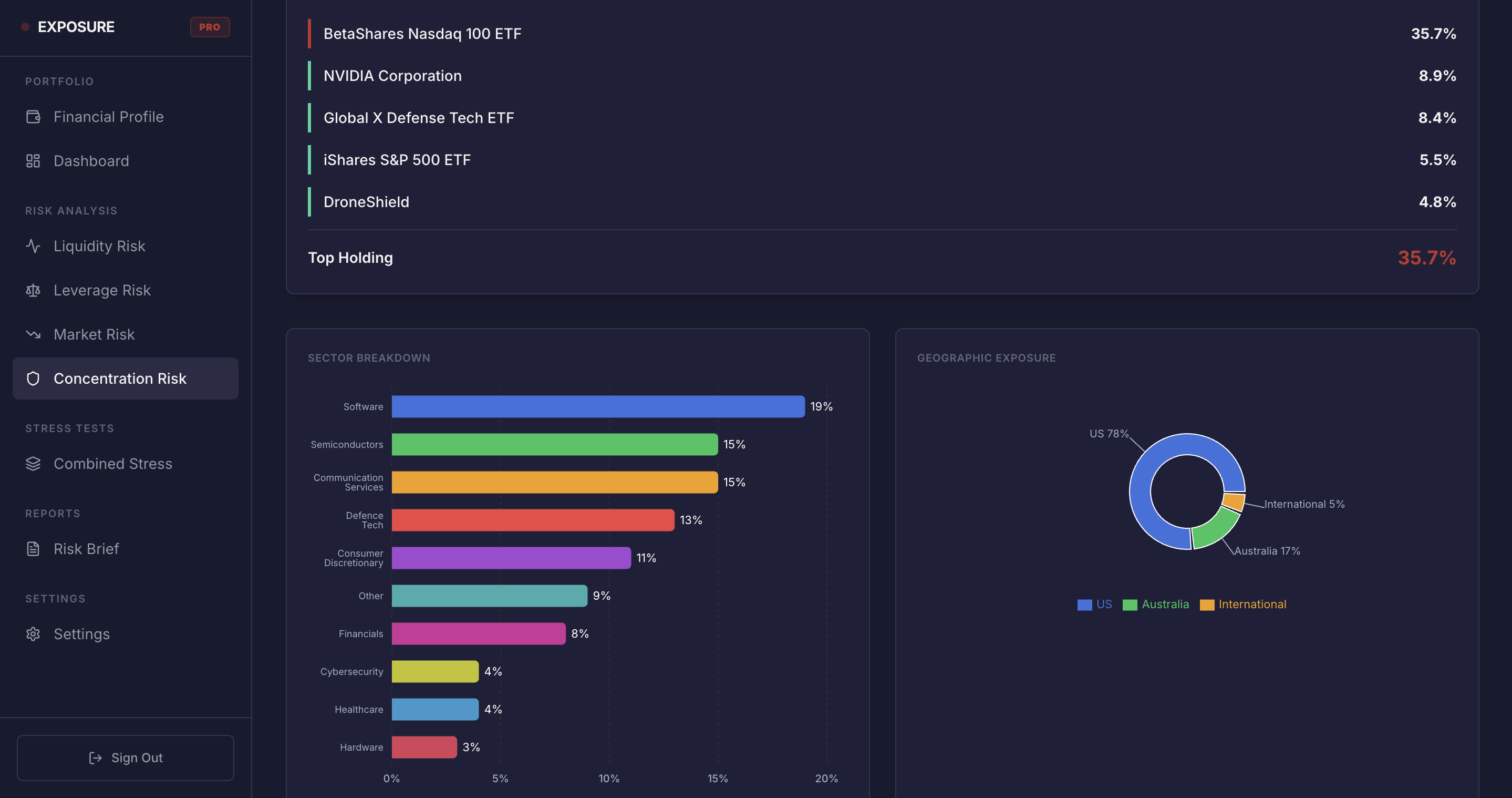Click the Settings gear icon

tap(33, 634)
